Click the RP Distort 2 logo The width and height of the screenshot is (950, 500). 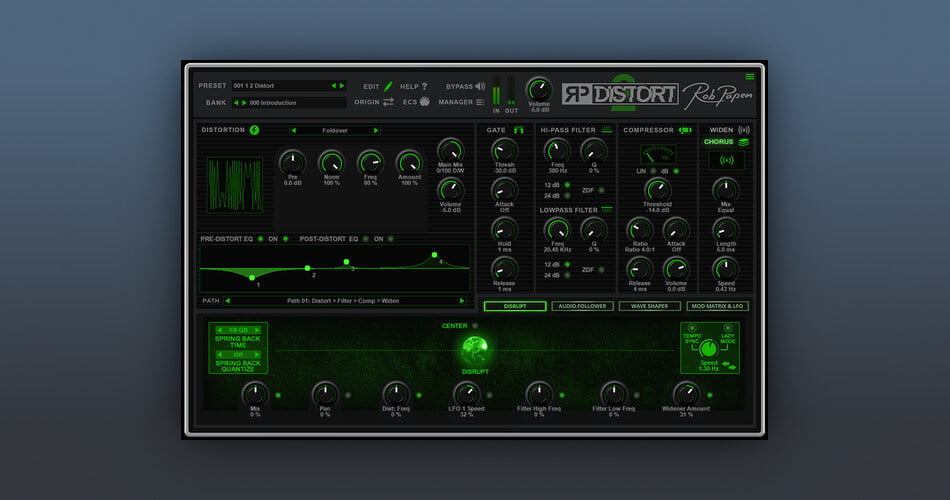coord(620,94)
